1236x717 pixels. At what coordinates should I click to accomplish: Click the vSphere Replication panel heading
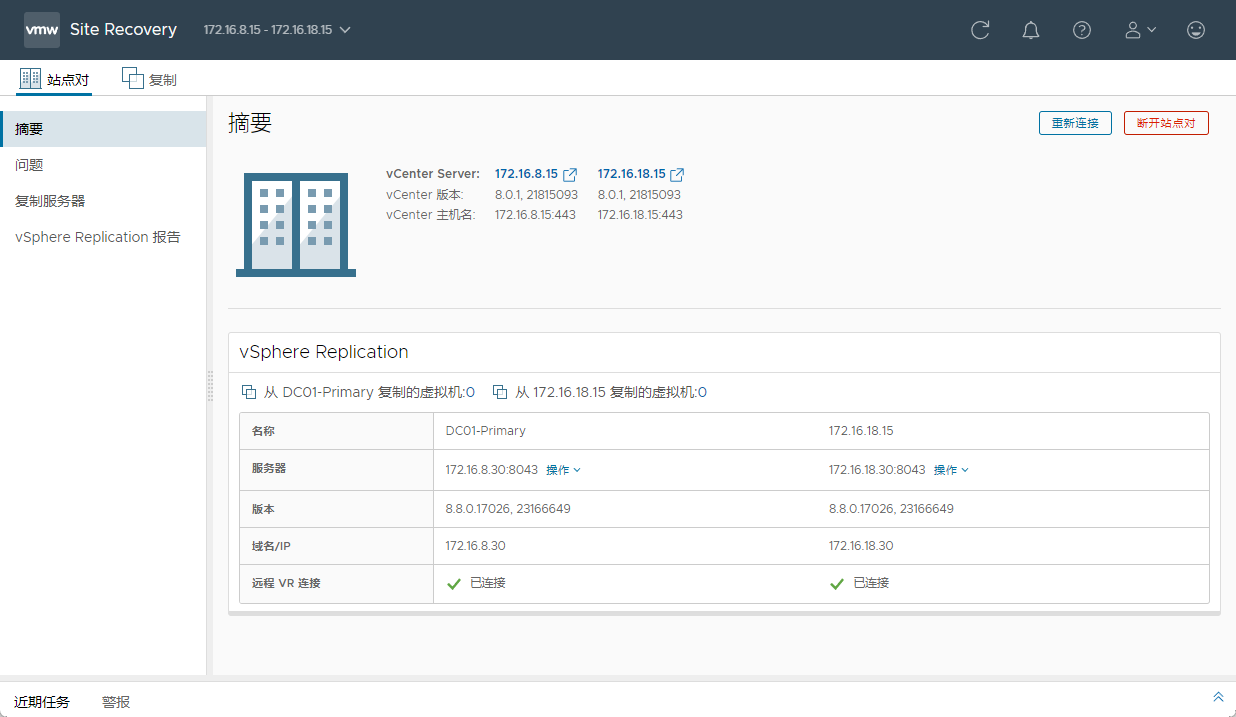324,352
